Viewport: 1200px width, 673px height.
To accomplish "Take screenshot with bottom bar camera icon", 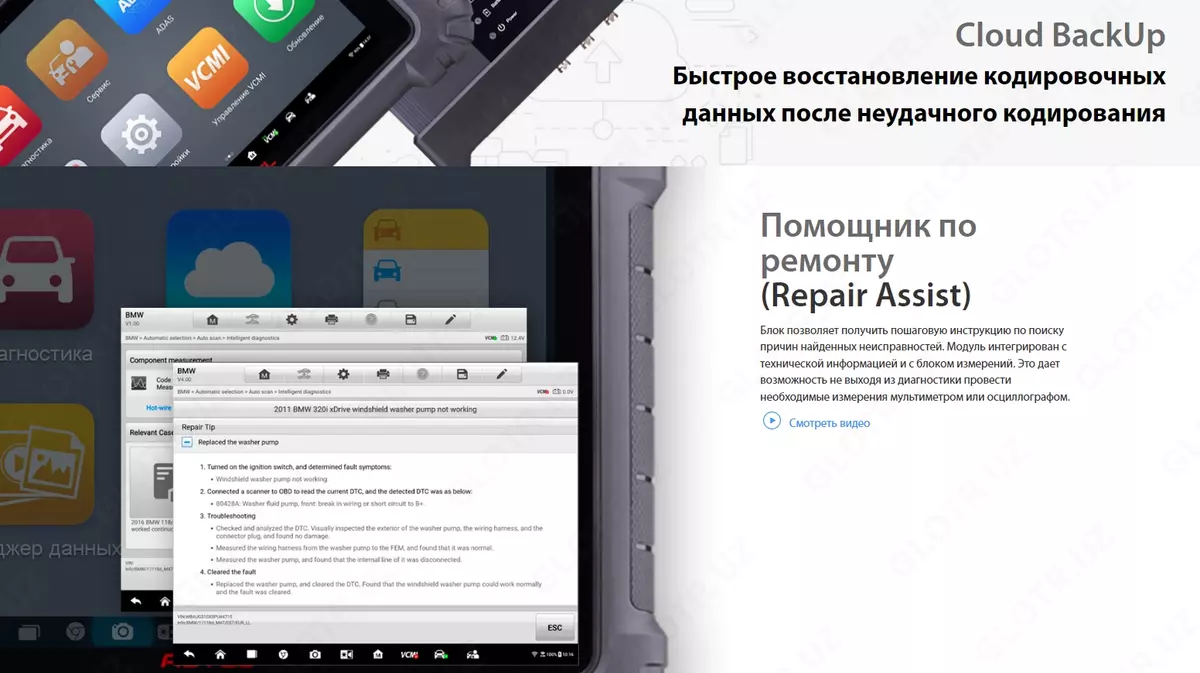I will click(315, 655).
